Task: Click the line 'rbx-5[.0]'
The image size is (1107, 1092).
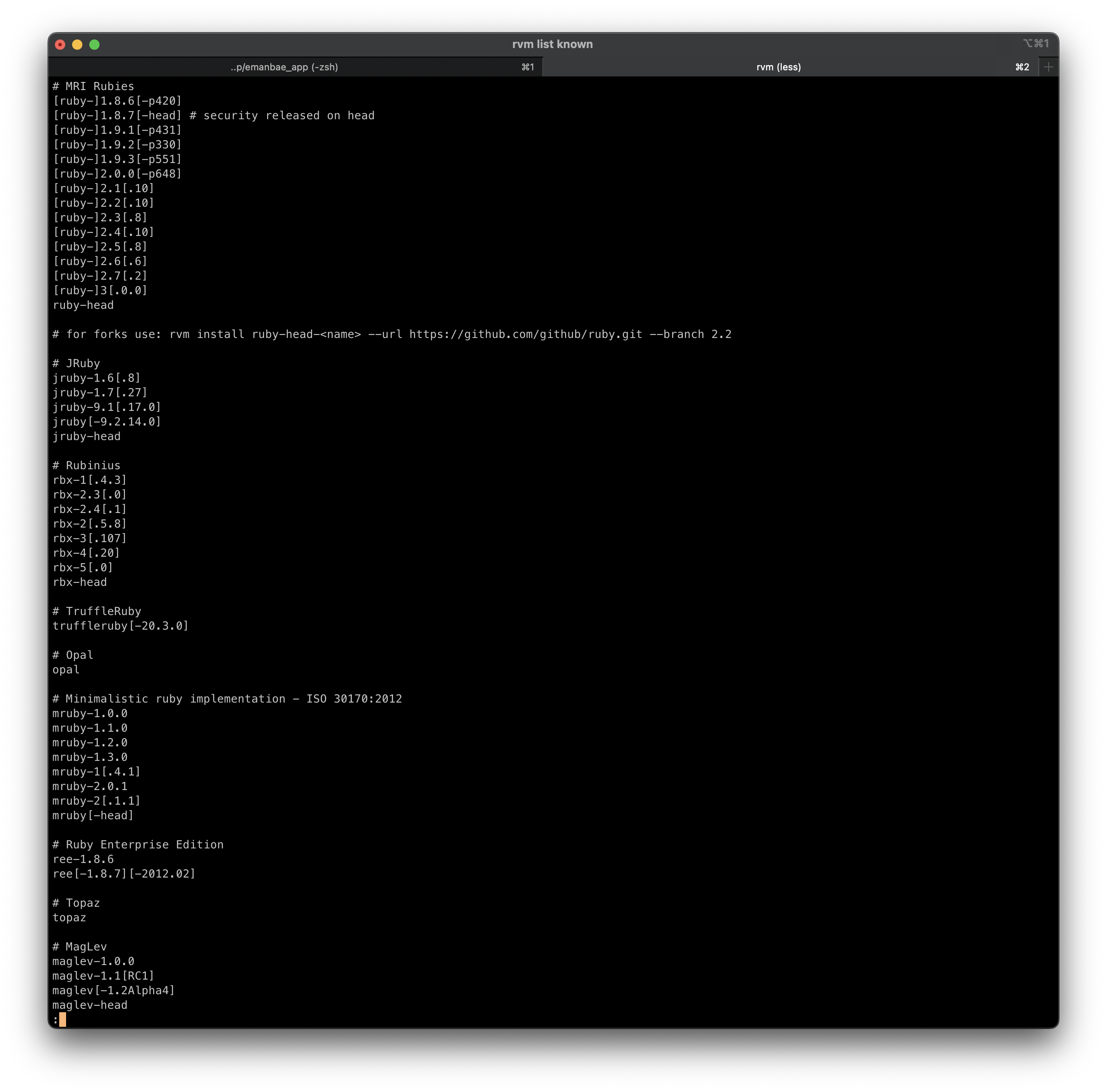Action: (x=83, y=568)
